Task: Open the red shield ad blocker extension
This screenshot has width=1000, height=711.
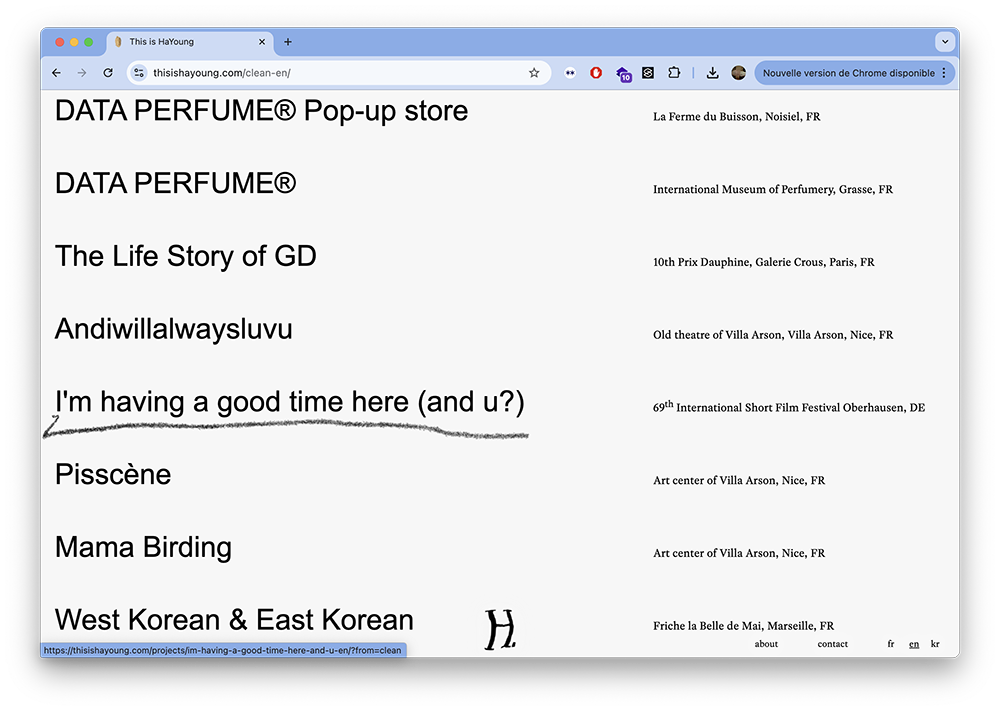Action: [x=596, y=73]
